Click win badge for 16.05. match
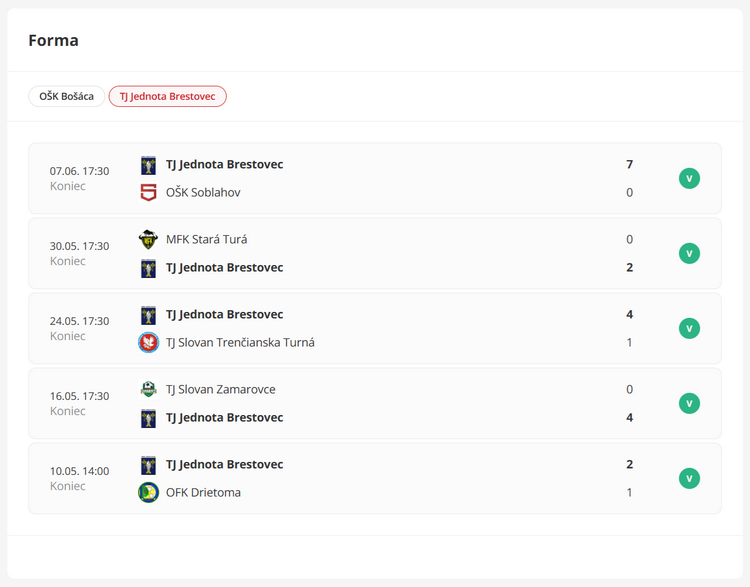750x587 pixels. pos(689,403)
